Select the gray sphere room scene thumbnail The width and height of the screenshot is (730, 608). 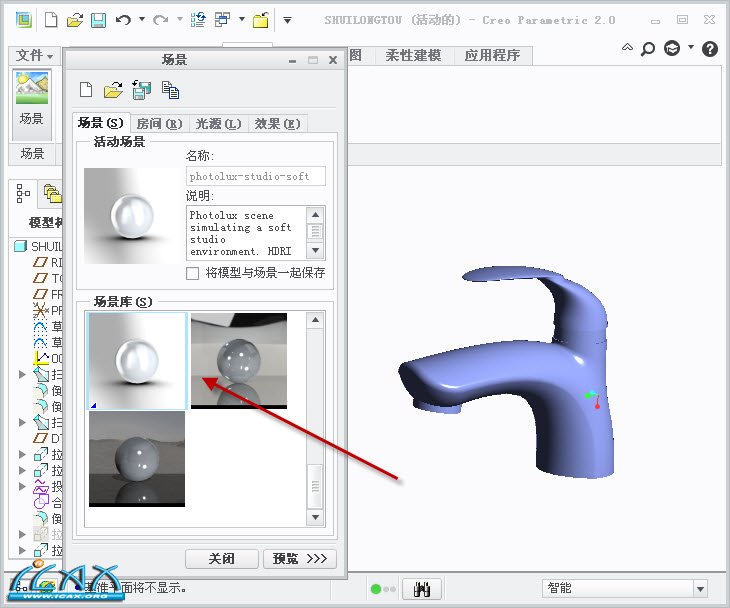tap(239, 361)
